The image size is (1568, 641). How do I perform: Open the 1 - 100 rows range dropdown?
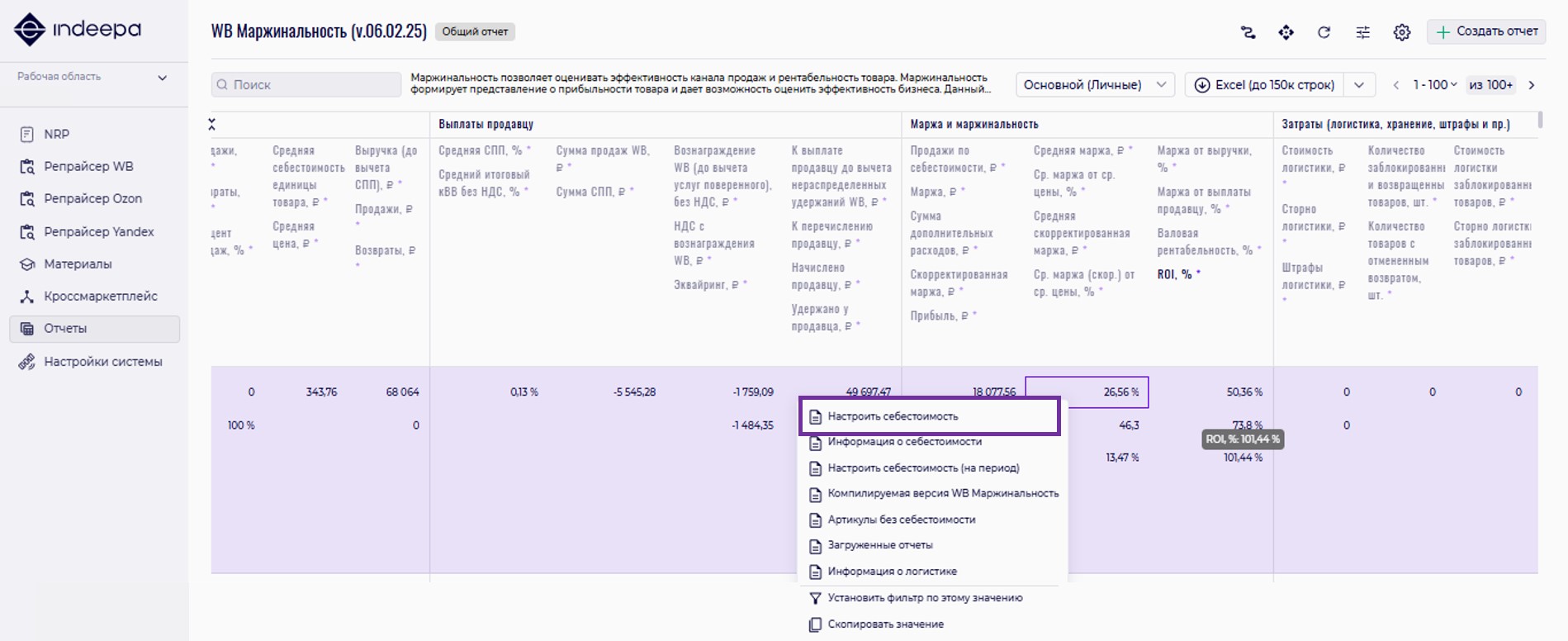(1434, 84)
